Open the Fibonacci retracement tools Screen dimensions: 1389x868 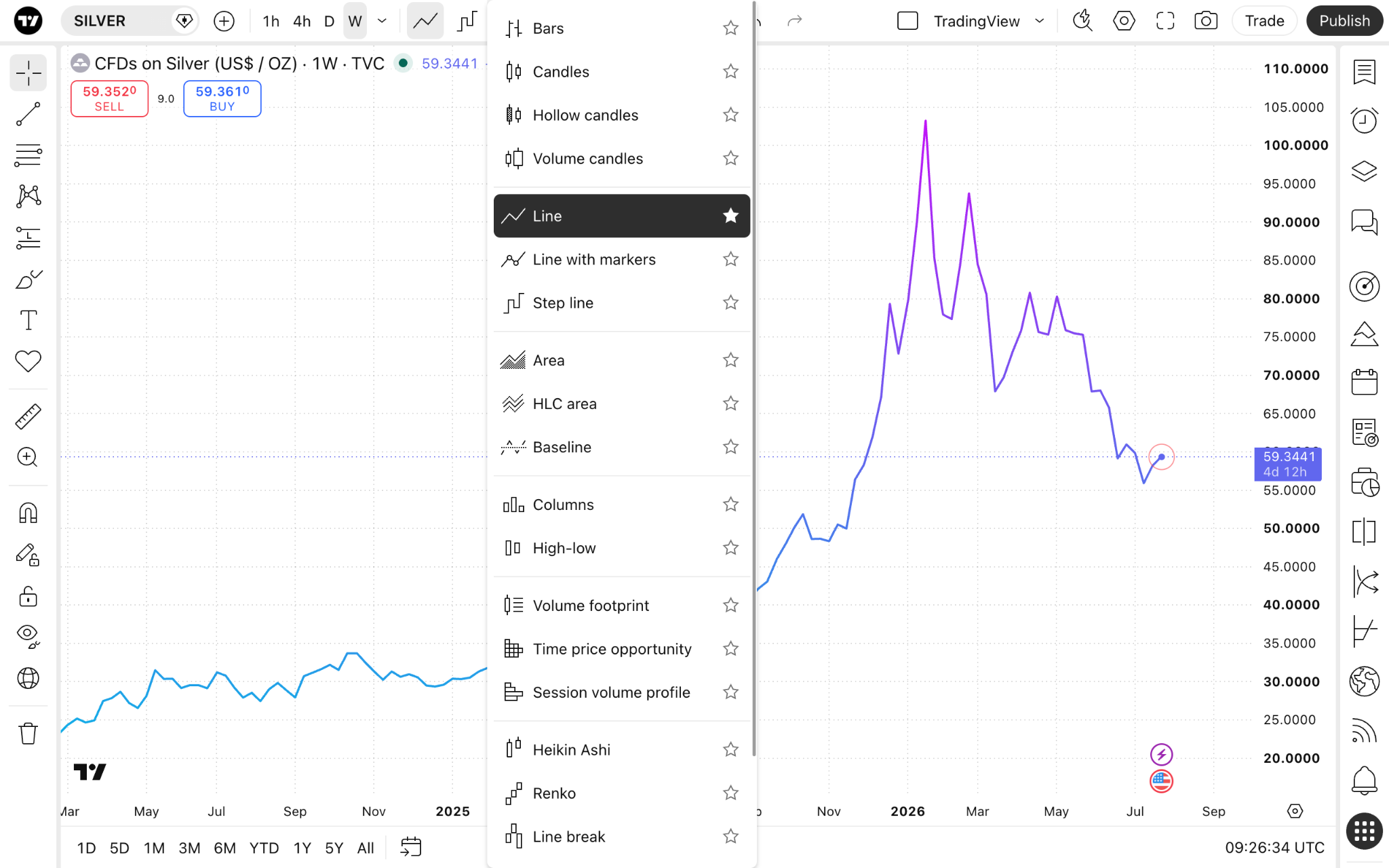28,155
